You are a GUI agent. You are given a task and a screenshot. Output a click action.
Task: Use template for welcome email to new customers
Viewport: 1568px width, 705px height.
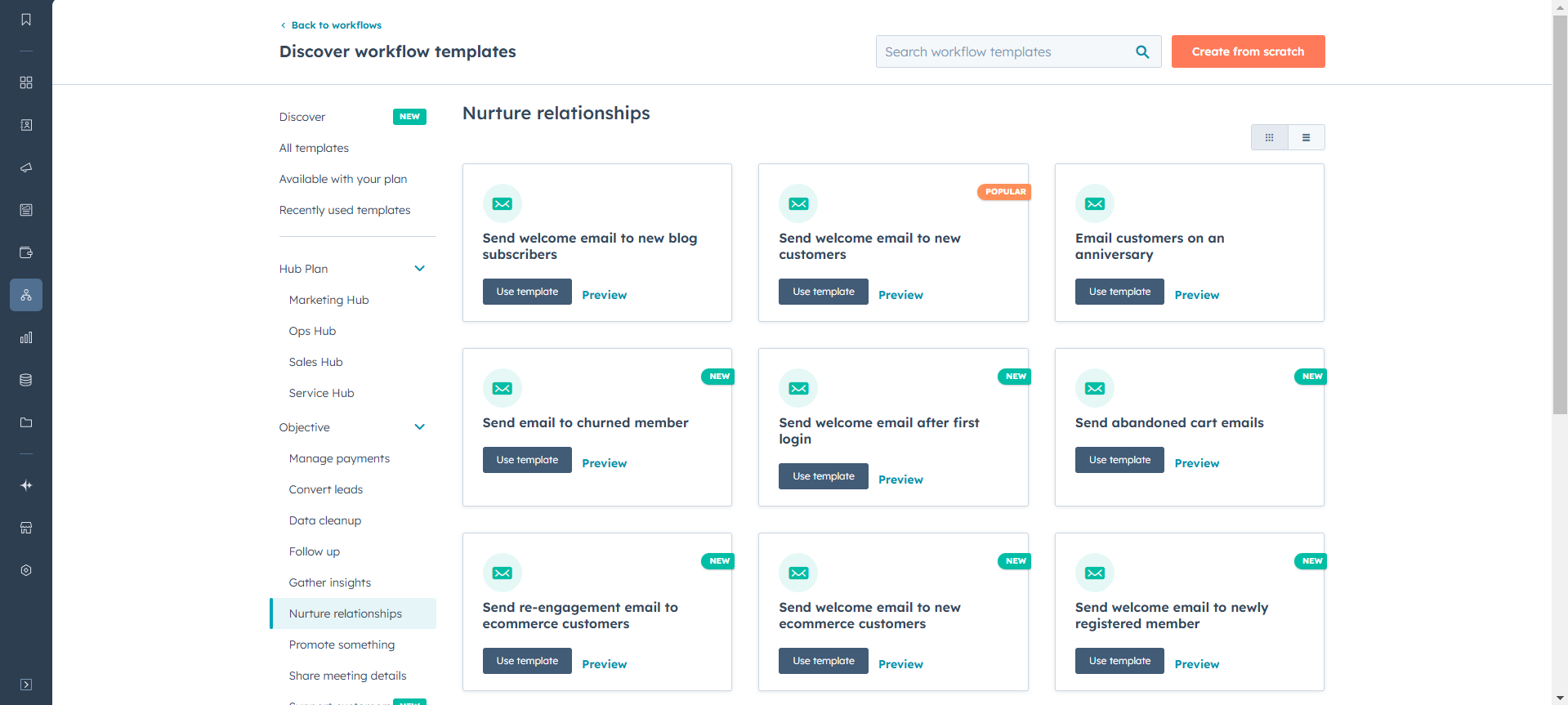click(824, 292)
